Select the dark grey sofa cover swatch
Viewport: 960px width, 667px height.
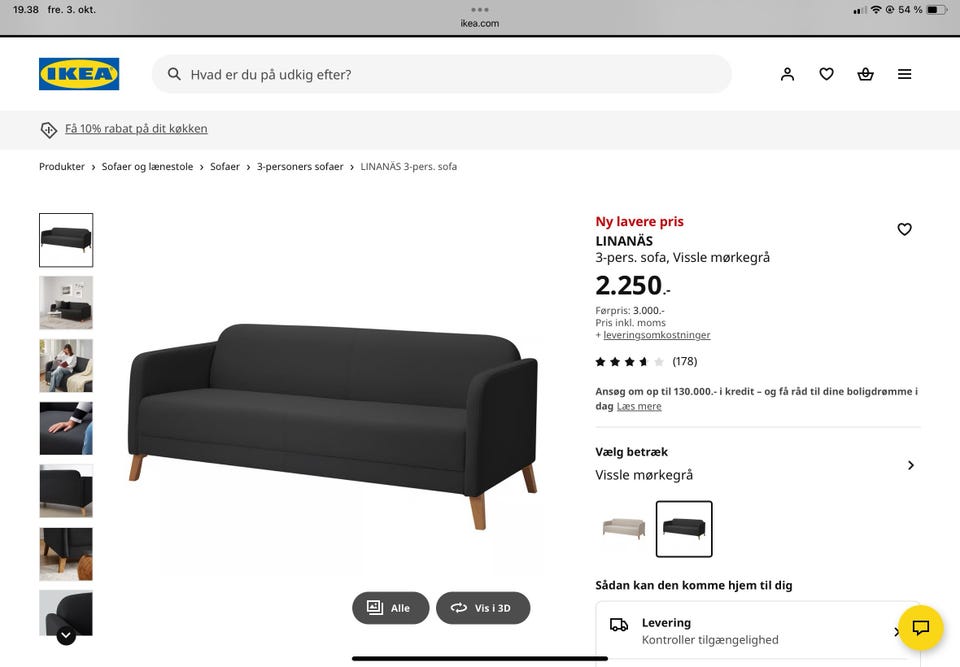[x=684, y=529]
